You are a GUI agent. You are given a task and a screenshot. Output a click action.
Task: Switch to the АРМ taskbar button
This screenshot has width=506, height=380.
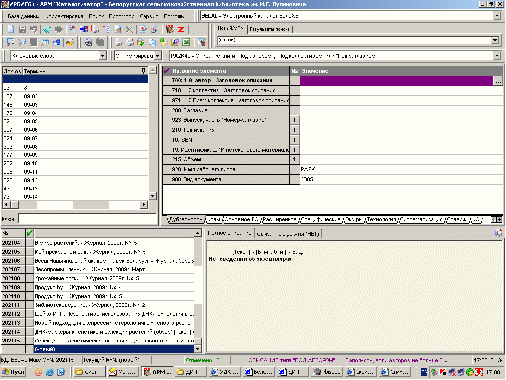click(x=157, y=372)
